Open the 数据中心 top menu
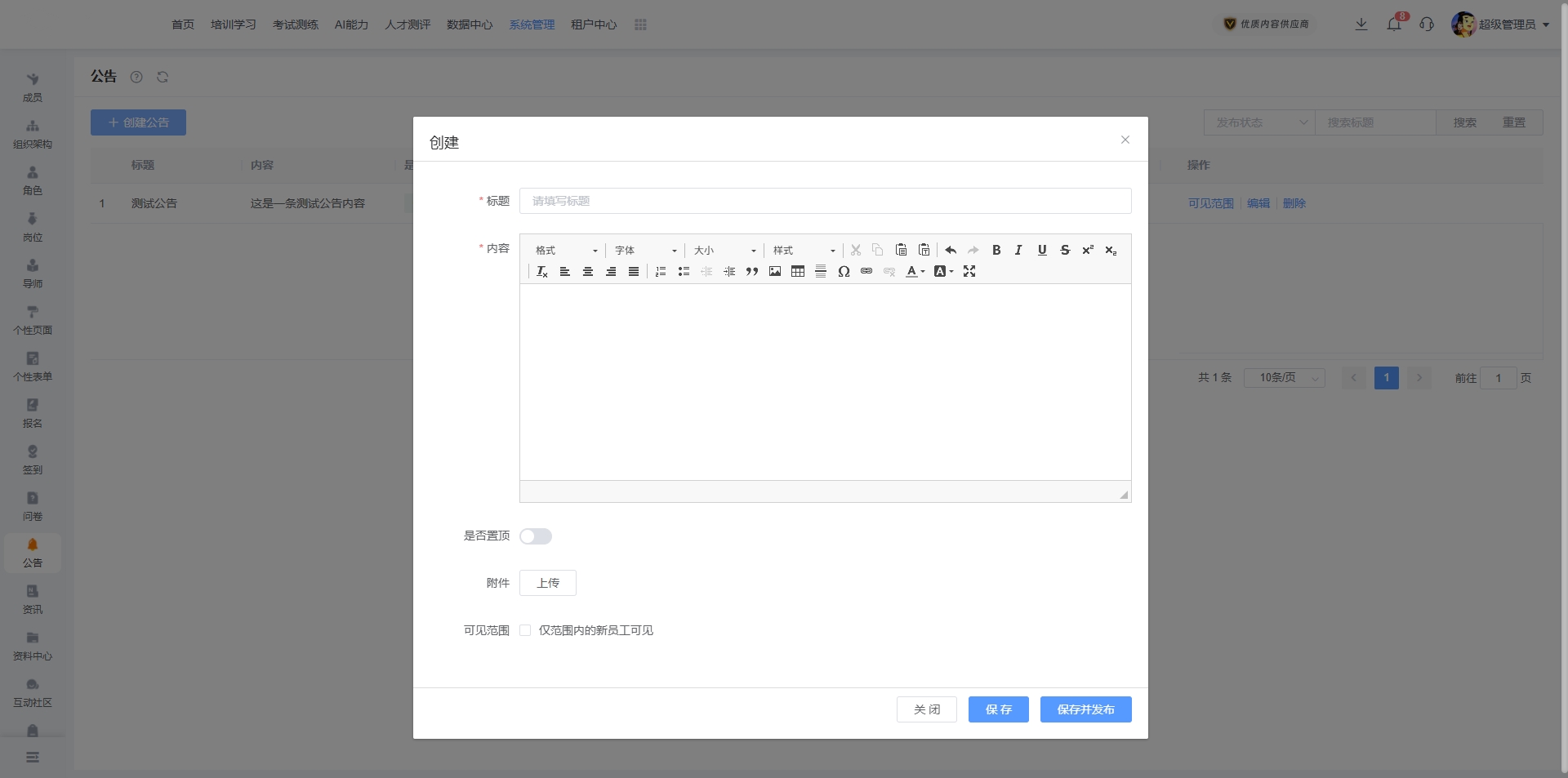The width and height of the screenshot is (1568, 778). pos(470,24)
